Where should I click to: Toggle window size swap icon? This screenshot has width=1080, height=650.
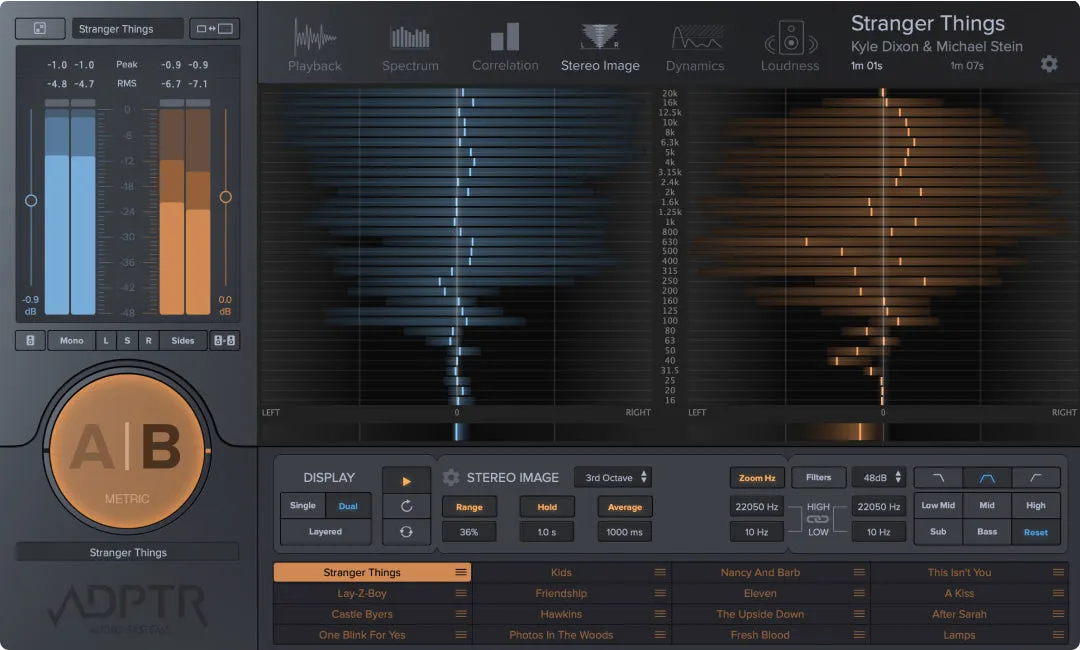[214, 28]
